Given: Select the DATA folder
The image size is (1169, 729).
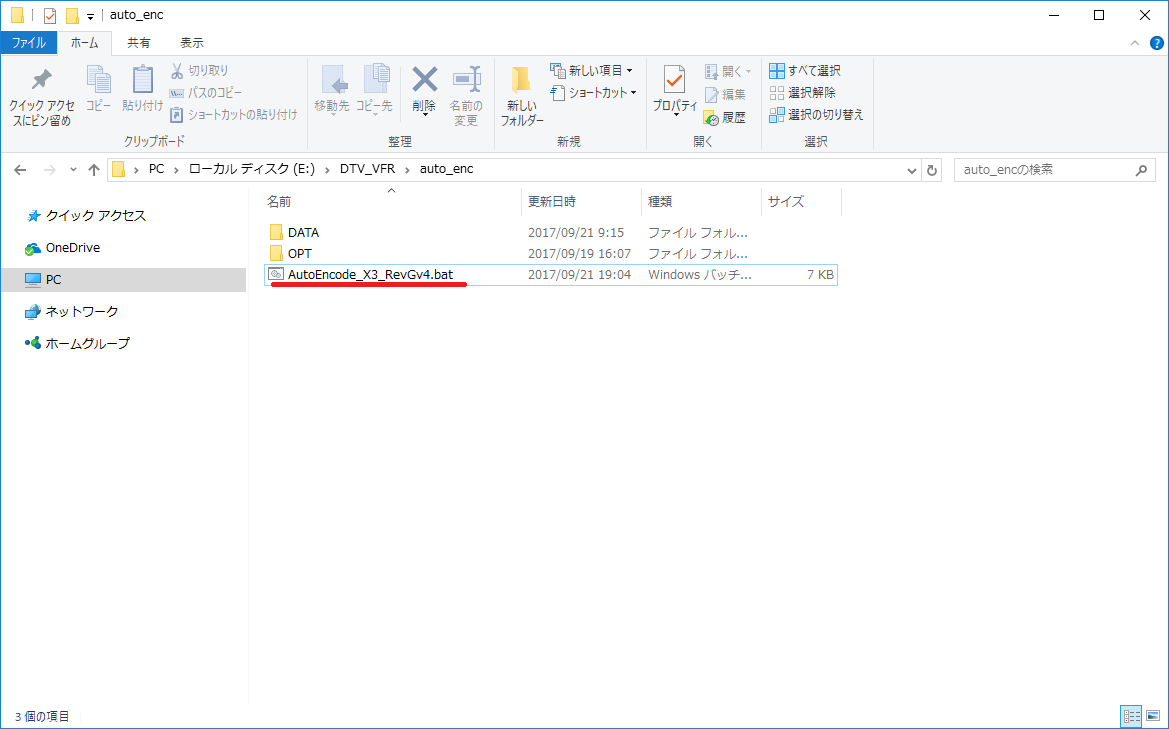Looking at the screenshot, I should tap(303, 233).
